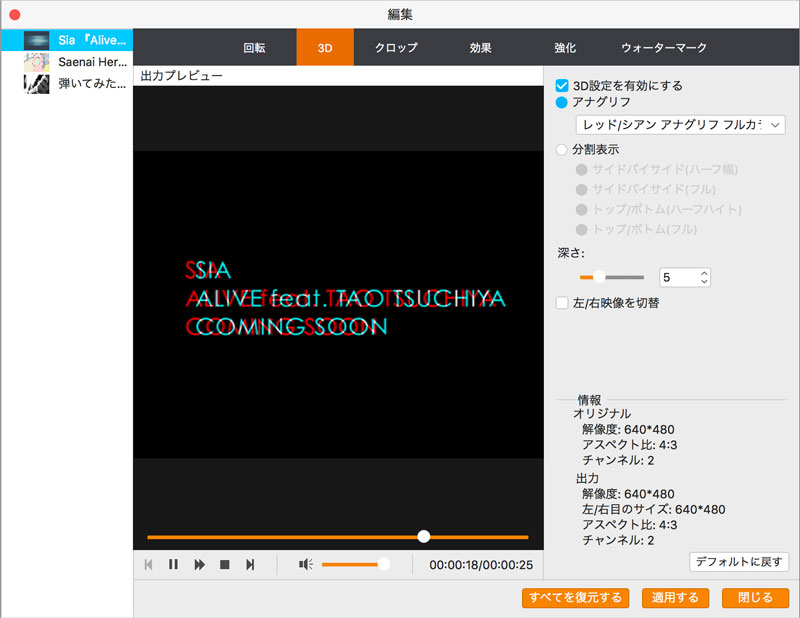Select the Saenai Her... video thumbnail
Image resolution: width=800 pixels, height=618 pixels.
[37, 62]
